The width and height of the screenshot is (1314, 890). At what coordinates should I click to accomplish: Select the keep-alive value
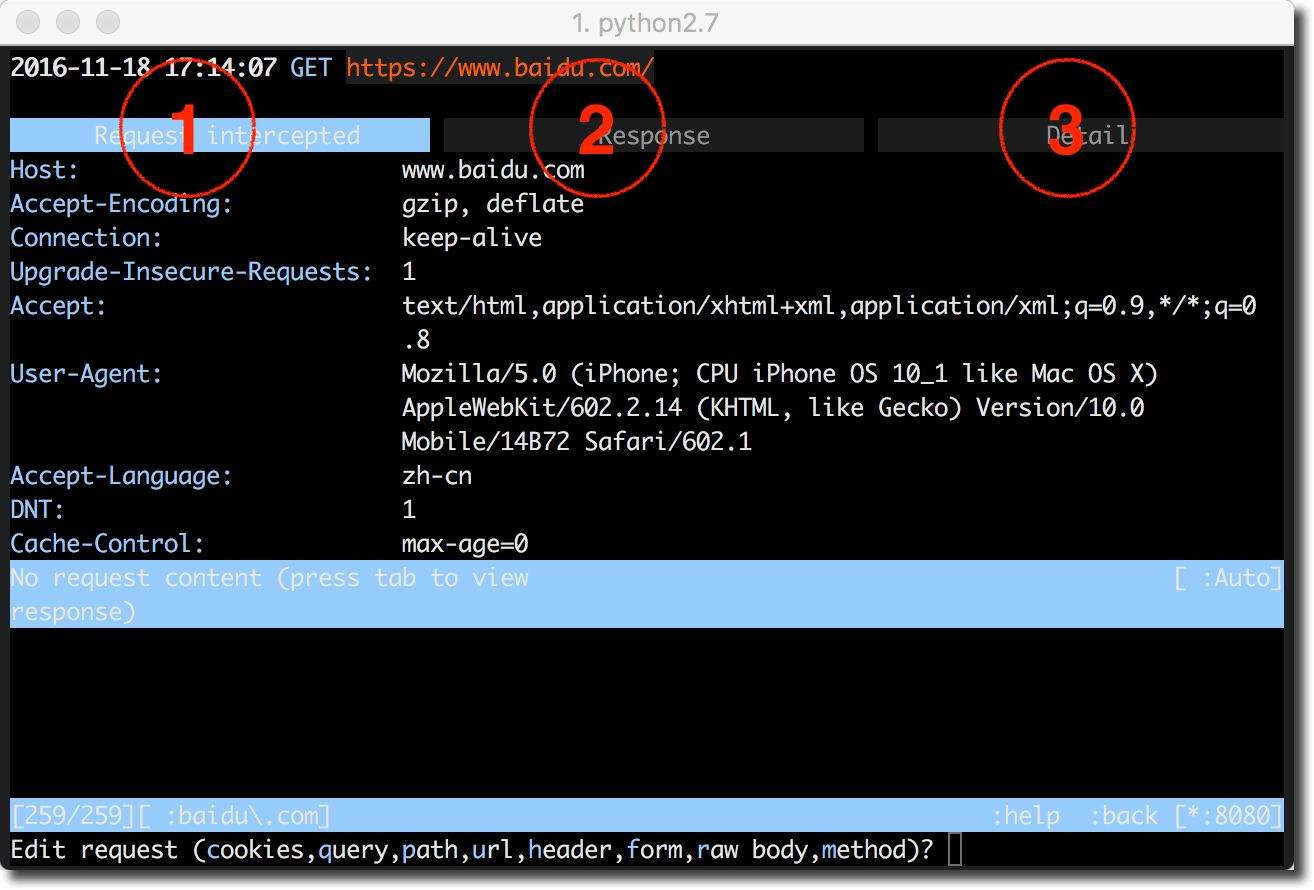(472, 238)
